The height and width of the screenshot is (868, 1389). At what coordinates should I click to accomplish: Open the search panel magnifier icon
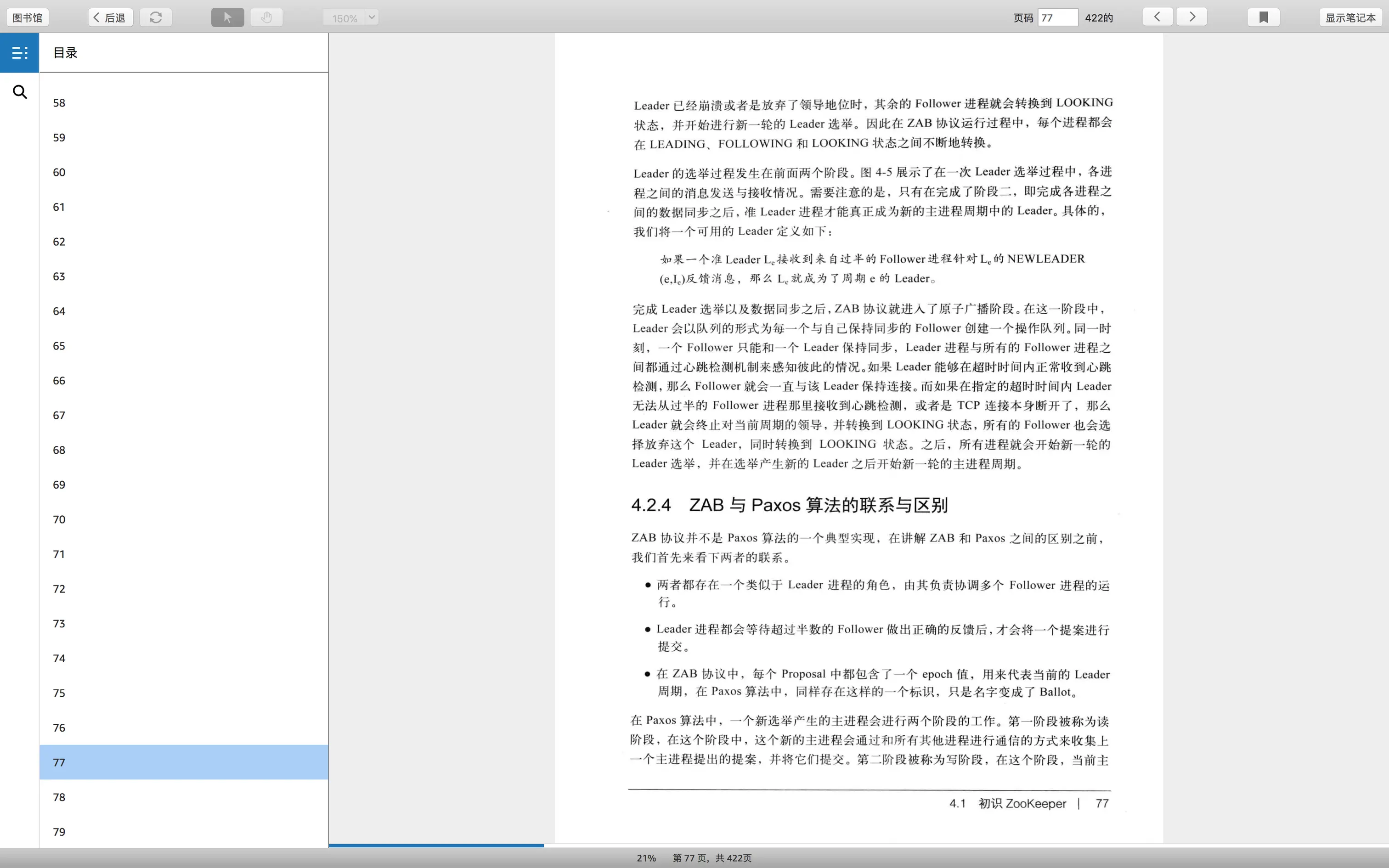(19, 92)
